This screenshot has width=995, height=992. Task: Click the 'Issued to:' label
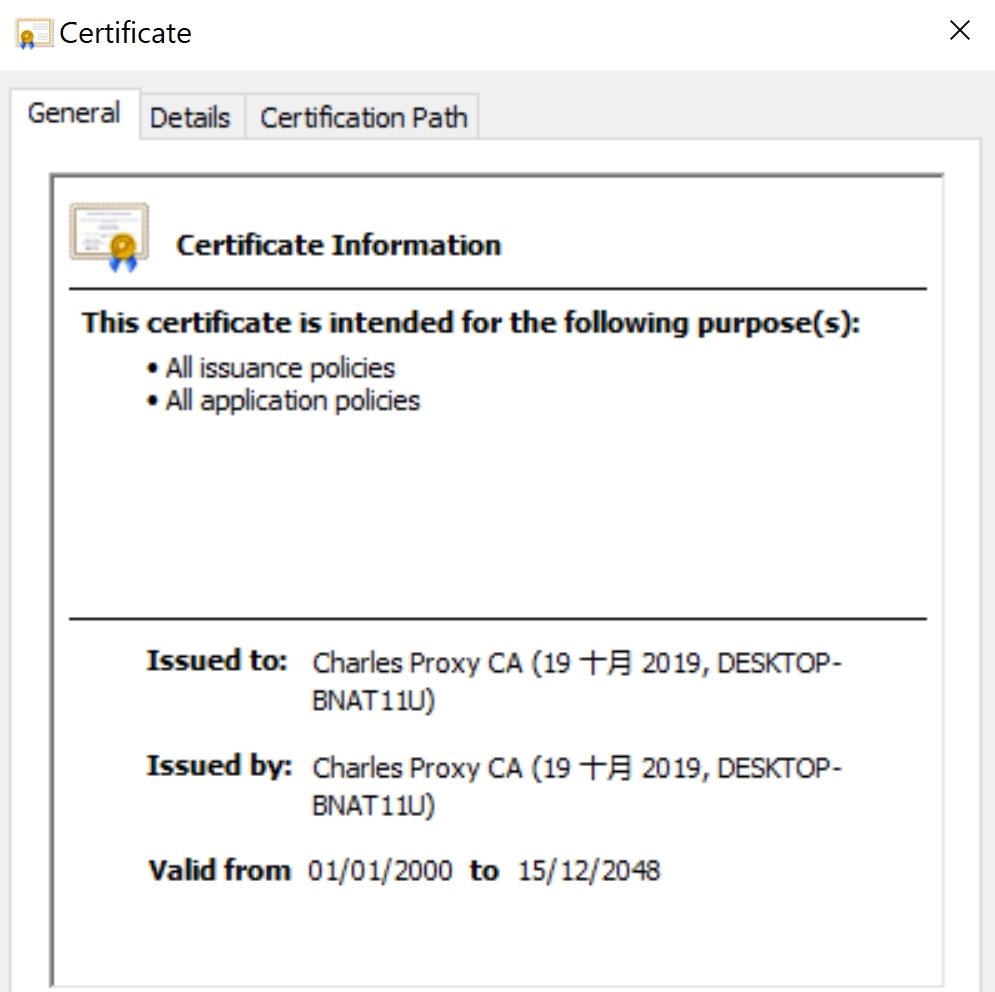[x=217, y=661]
